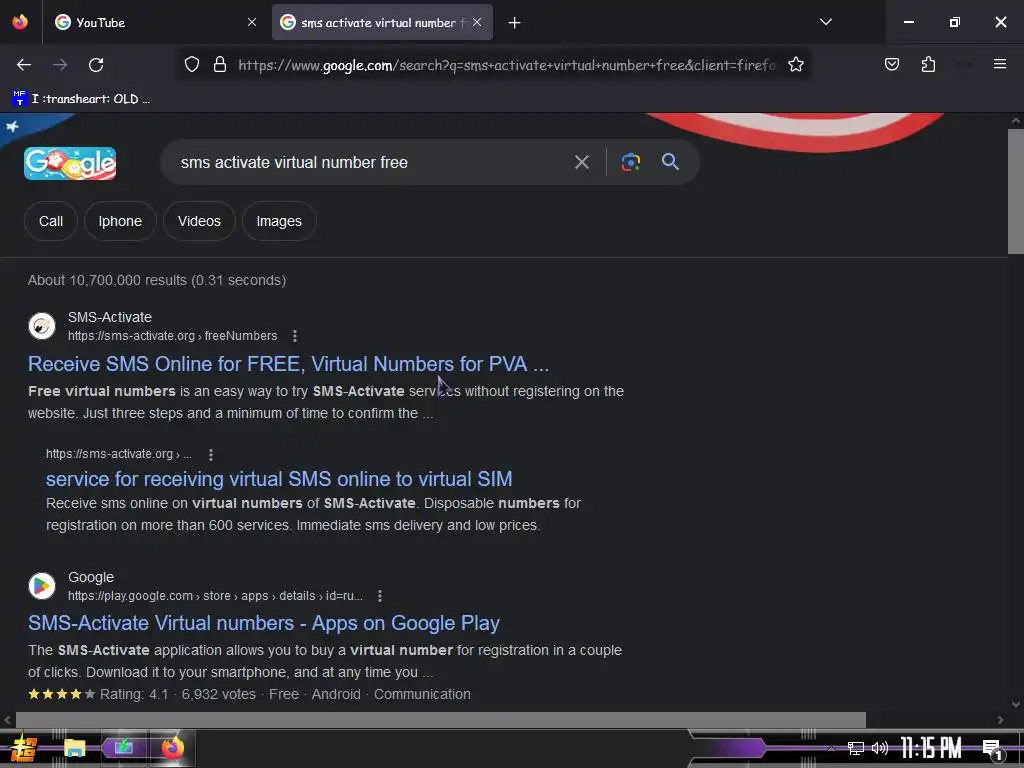The height and width of the screenshot is (768, 1024).
Task: Open service for receiving virtual SMS link
Action: (x=279, y=479)
